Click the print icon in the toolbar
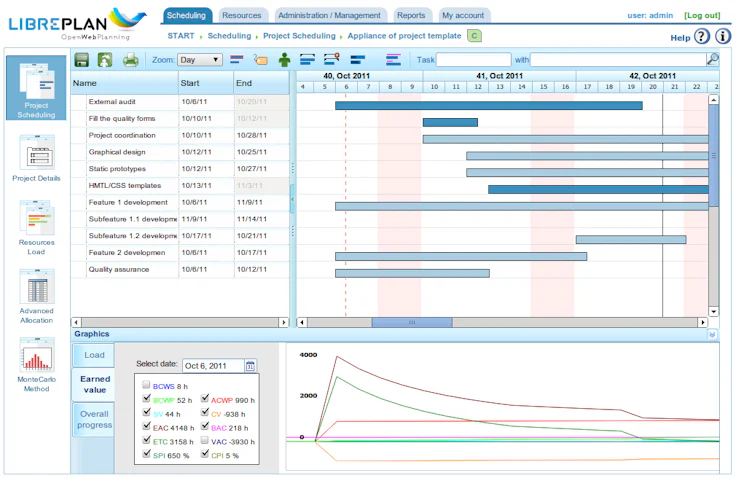736x478 pixels. (130, 60)
